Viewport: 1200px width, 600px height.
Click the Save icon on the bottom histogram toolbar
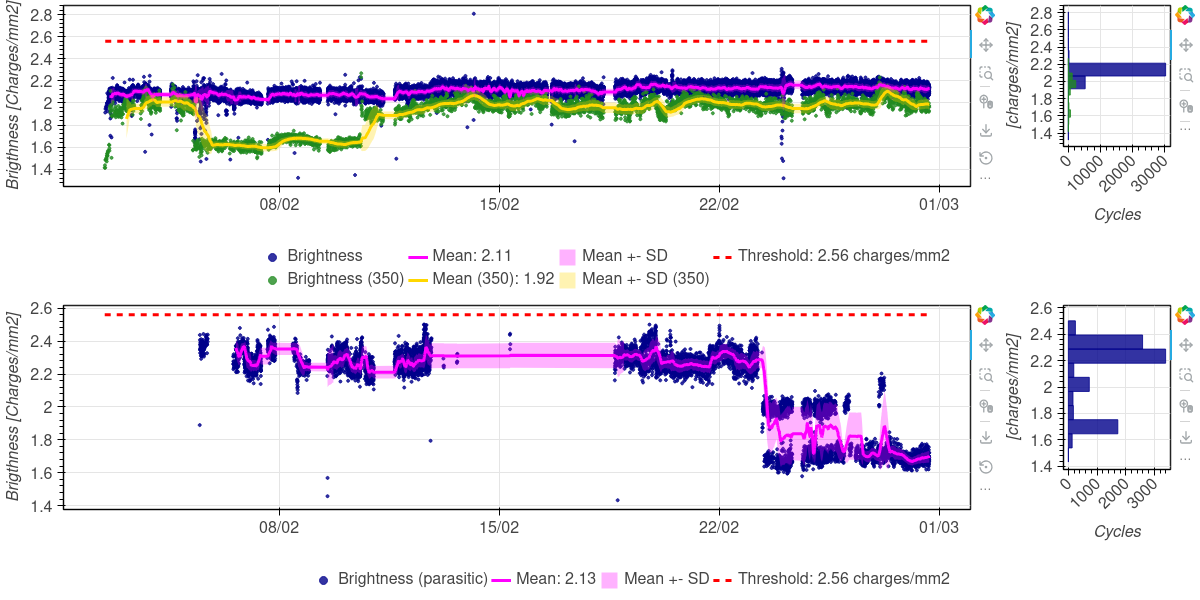1185,437
